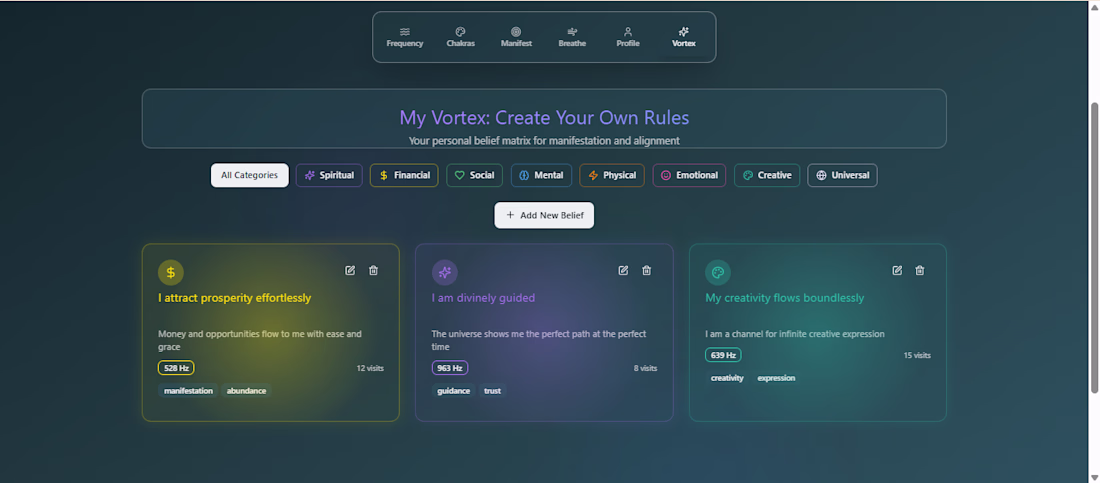
Task: Filter beliefs by Spiritual category
Action: click(329, 176)
